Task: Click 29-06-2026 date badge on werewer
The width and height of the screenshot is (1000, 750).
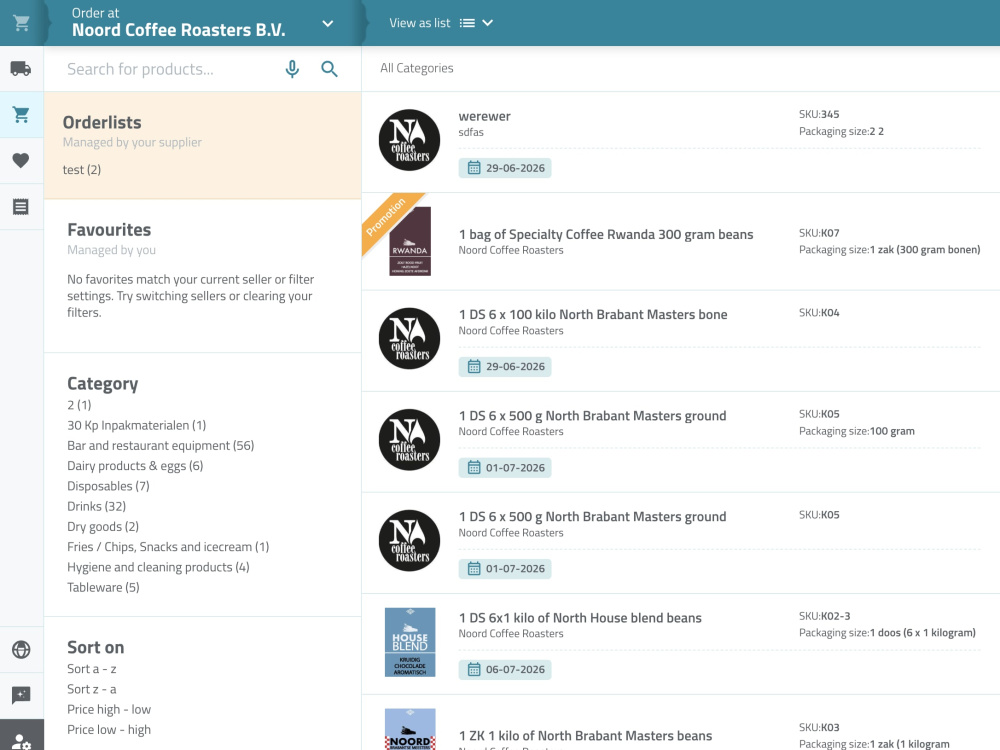Action: (x=504, y=168)
